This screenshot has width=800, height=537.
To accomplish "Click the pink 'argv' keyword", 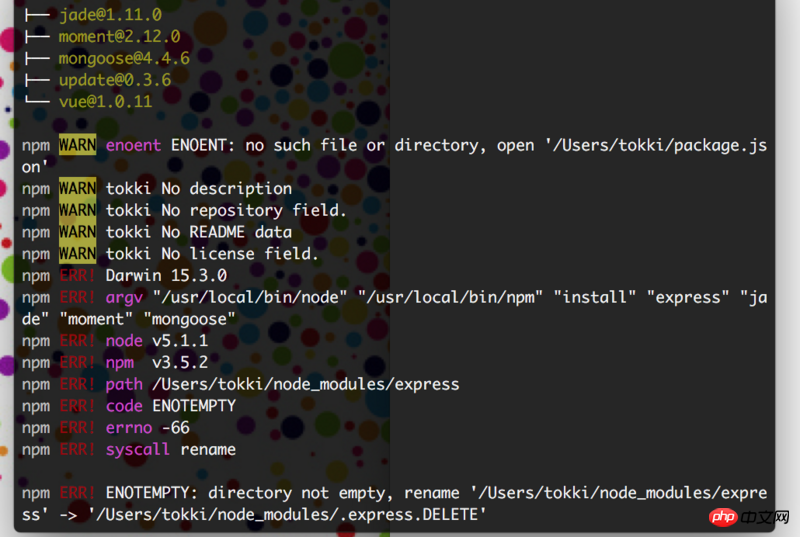I will (124, 297).
